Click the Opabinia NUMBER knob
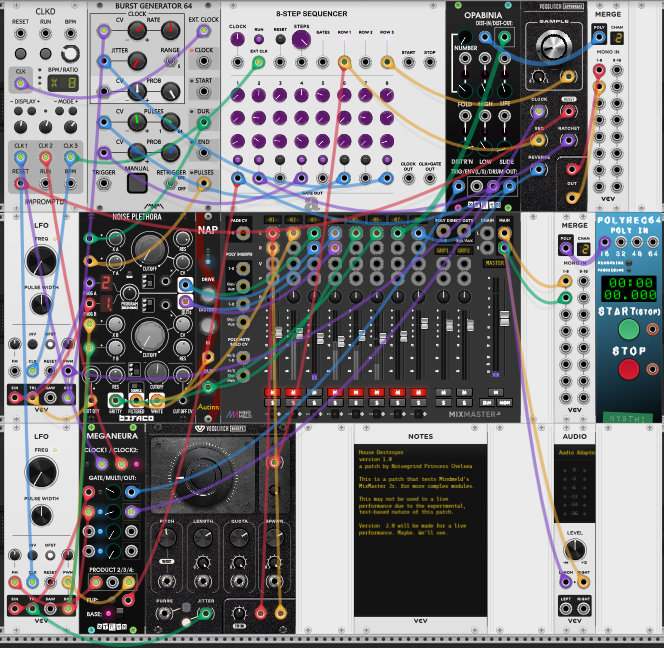Viewport: 664px width, 648px height. click(x=465, y=37)
